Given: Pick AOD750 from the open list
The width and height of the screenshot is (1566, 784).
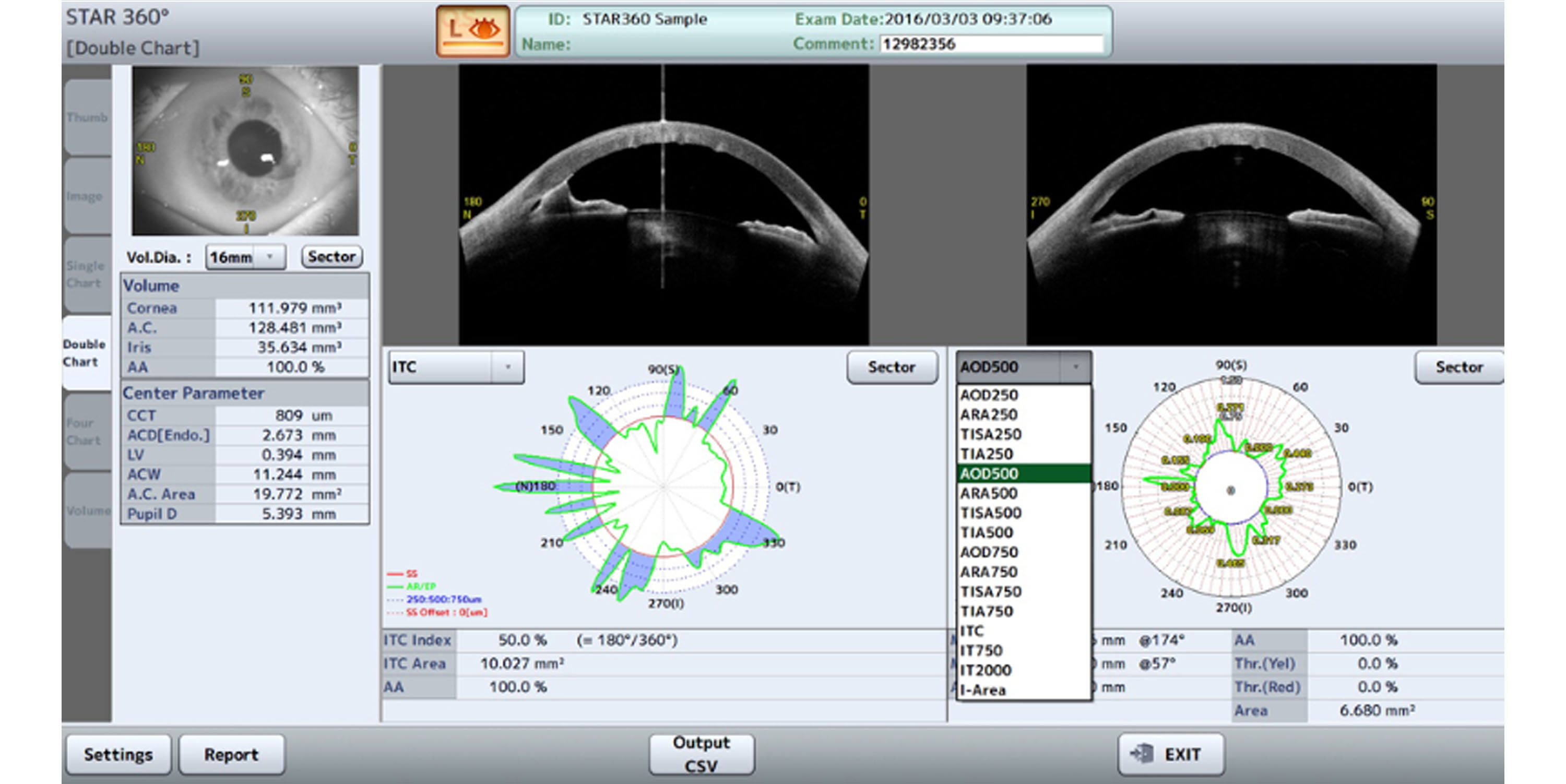Looking at the screenshot, I should [x=989, y=552].
